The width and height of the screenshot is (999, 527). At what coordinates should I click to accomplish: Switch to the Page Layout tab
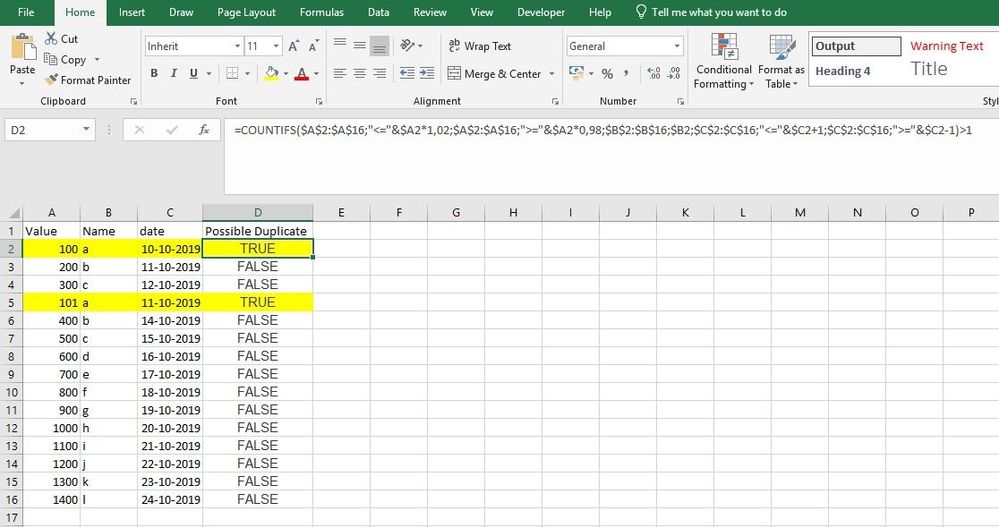coord(246,12)
